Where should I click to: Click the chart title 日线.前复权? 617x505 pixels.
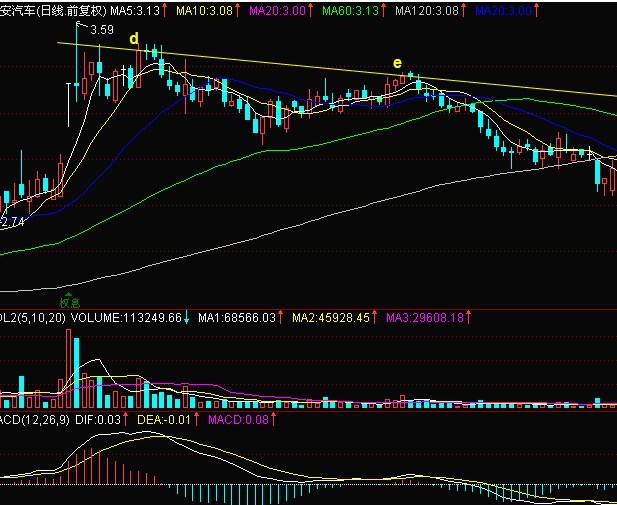pos(73,11)
